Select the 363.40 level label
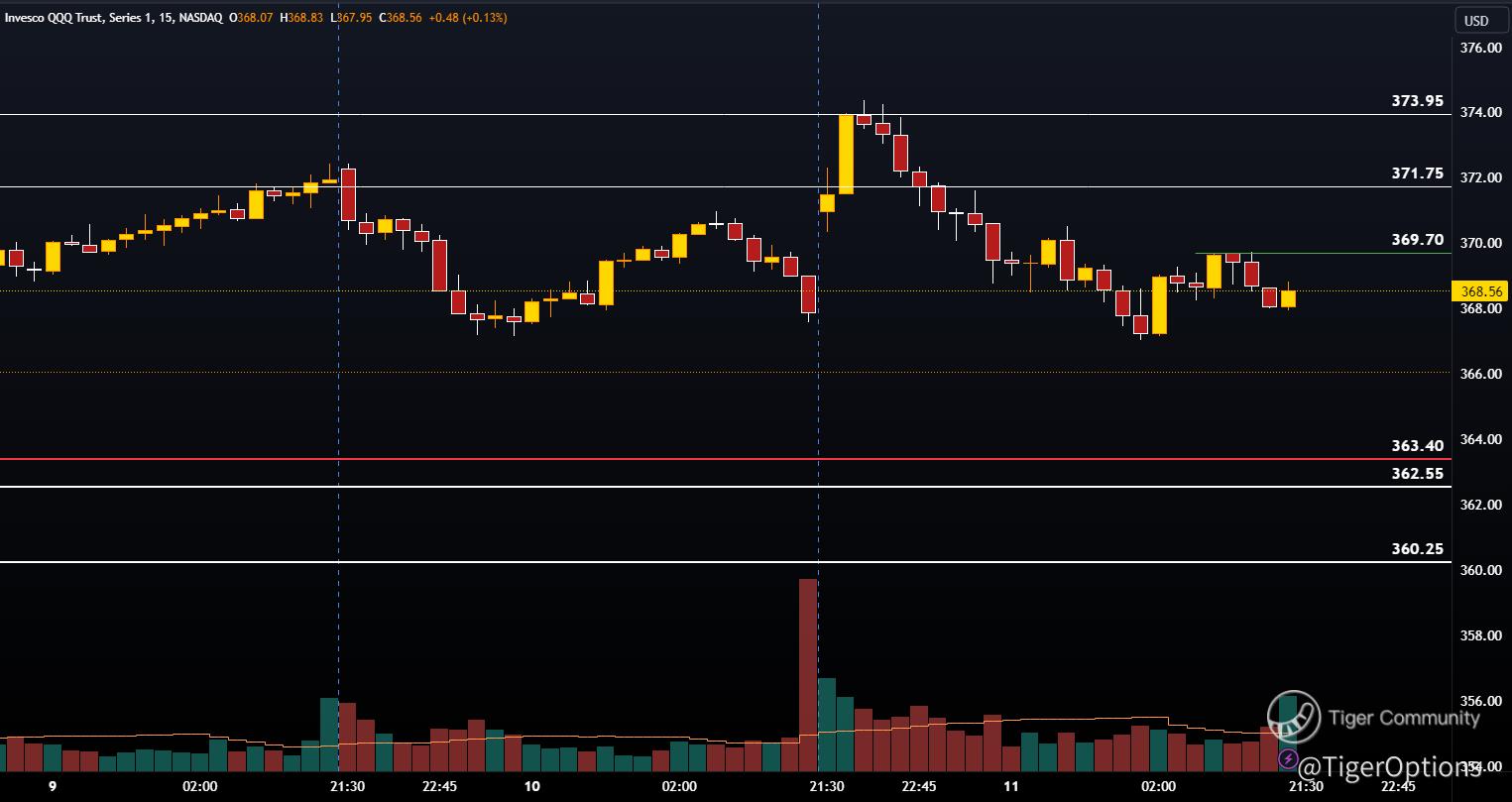Viewport: 1512px width, 802px height. pos(1418,446)
